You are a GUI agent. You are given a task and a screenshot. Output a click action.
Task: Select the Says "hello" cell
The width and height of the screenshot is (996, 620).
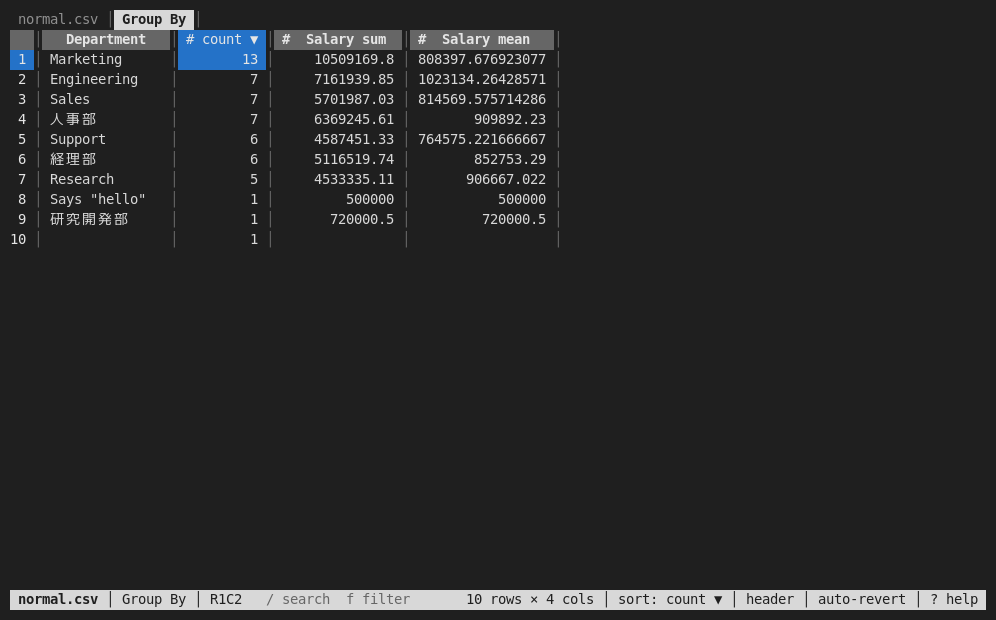pos(106,199)
